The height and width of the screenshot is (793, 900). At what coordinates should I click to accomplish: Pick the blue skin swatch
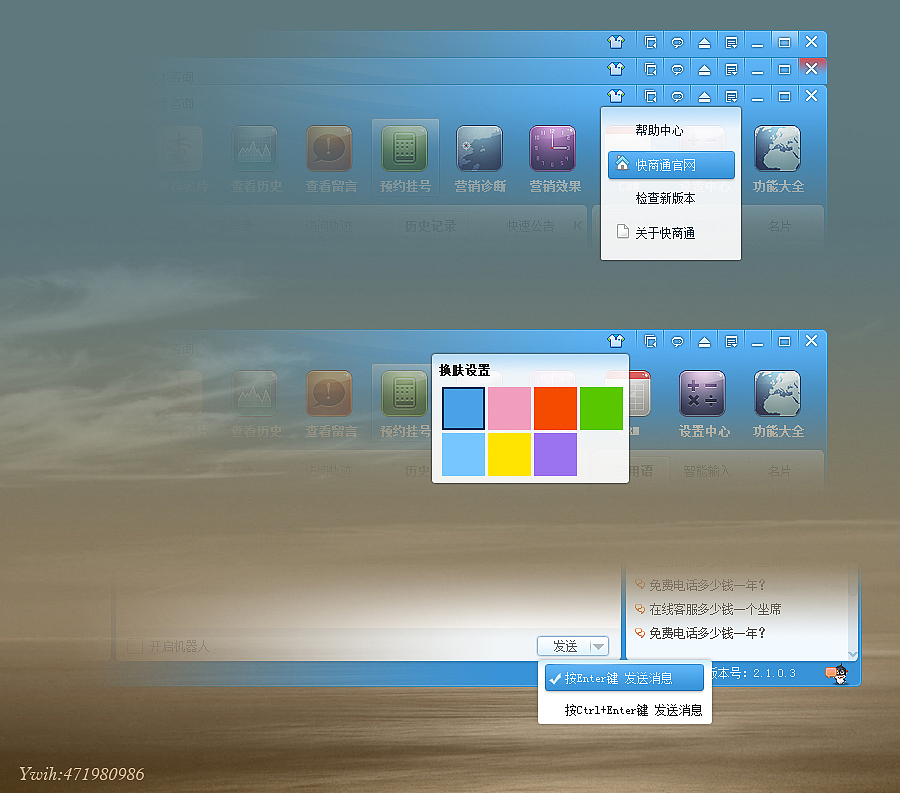pyautogui.click(x=463, y=409)
